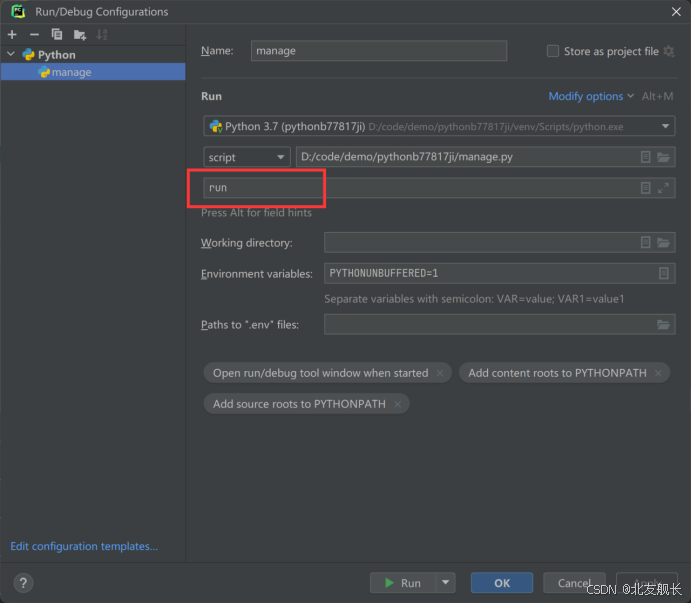Viewport: 691px width, 604px height.
Task: Remove Open run/debug tool window option
Action: 439,373
